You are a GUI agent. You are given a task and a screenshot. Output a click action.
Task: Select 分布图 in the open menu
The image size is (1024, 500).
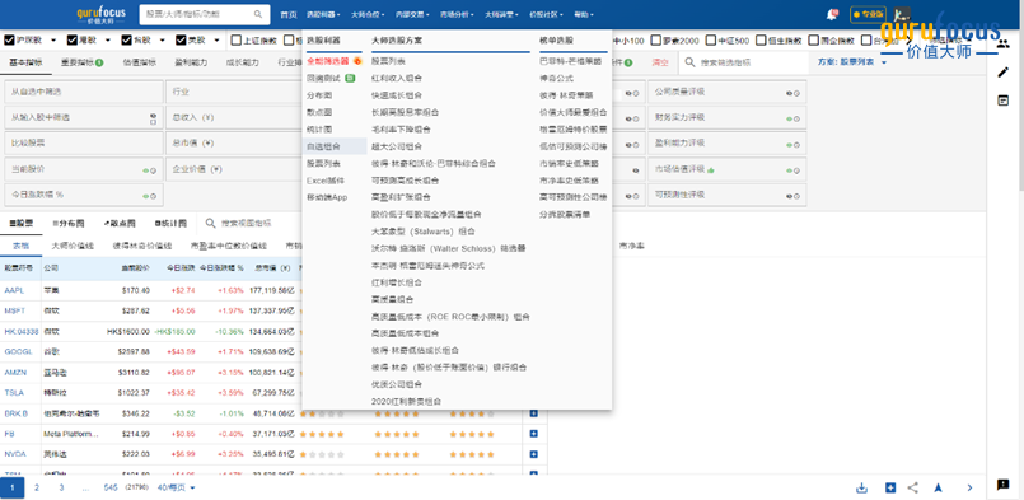pos(320,95)
